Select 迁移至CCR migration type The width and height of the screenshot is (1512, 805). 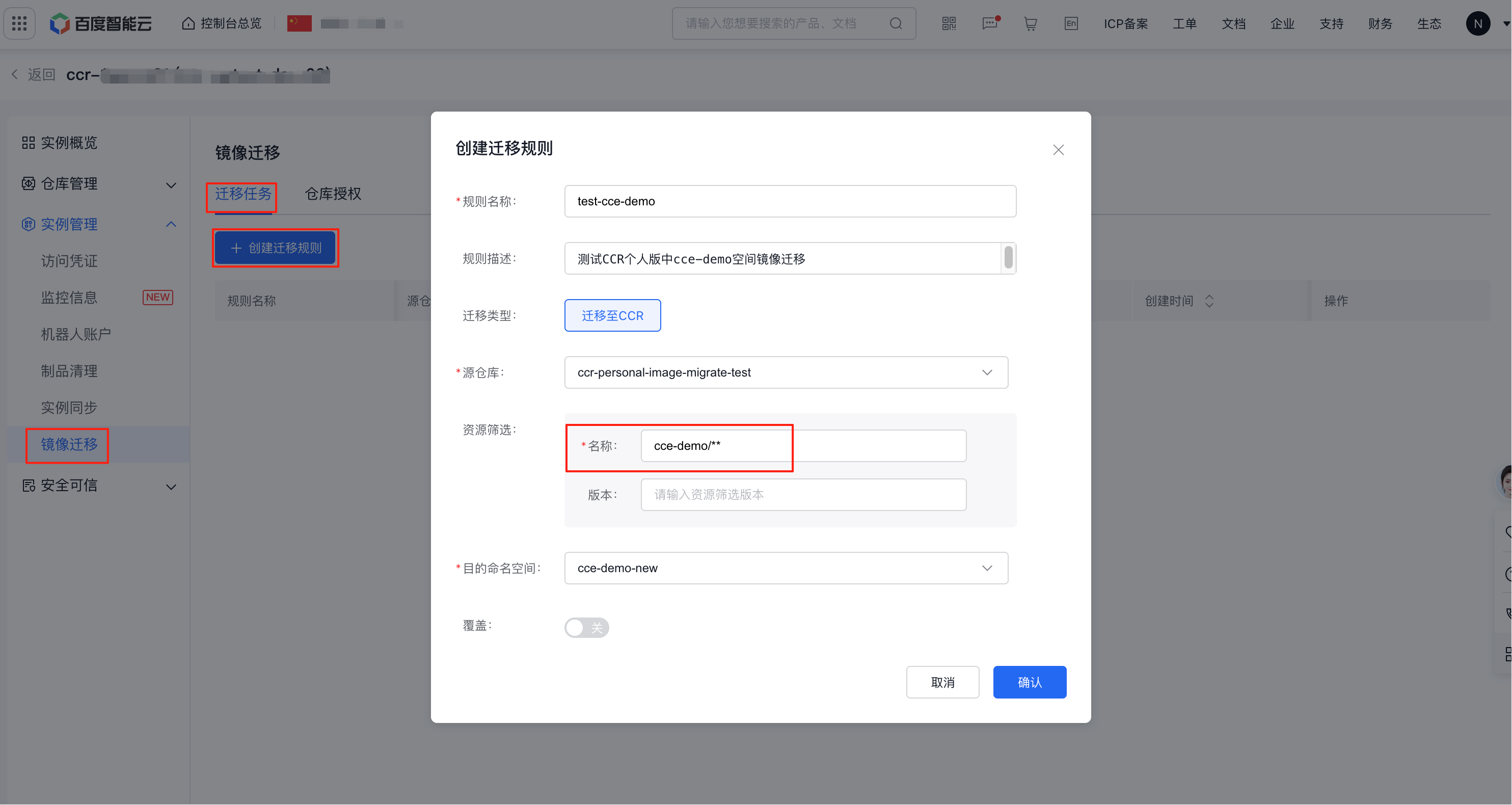point(613,316)
